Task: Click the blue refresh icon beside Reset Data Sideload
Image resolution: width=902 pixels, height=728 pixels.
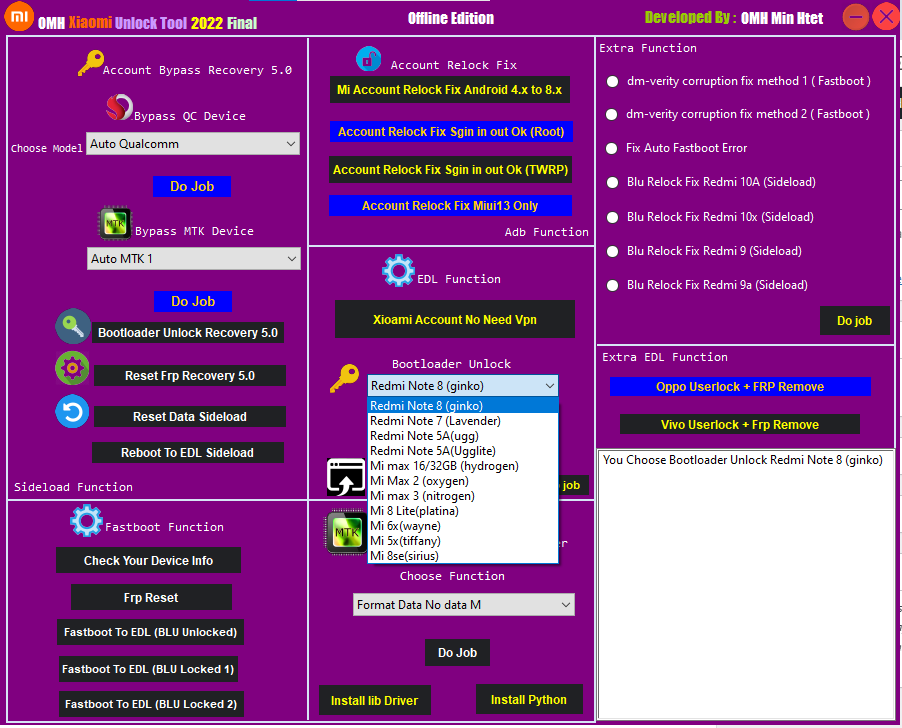Action: 72,412
